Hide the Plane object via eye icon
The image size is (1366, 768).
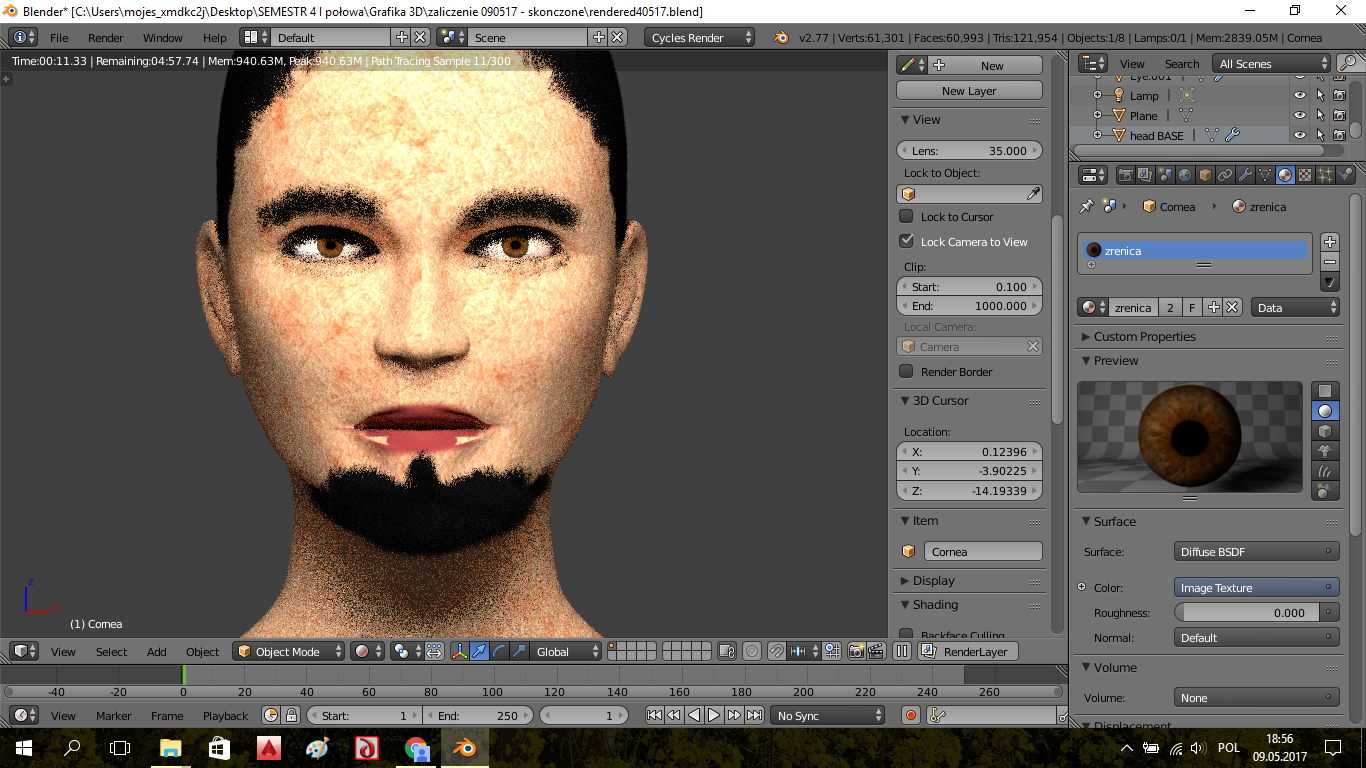[1299, 116]
